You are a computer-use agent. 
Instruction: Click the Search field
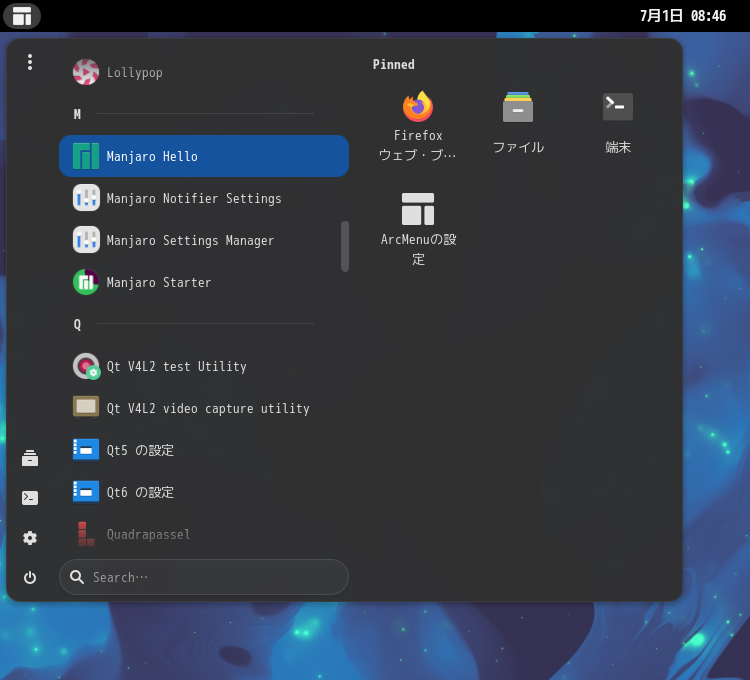point(204,577)
